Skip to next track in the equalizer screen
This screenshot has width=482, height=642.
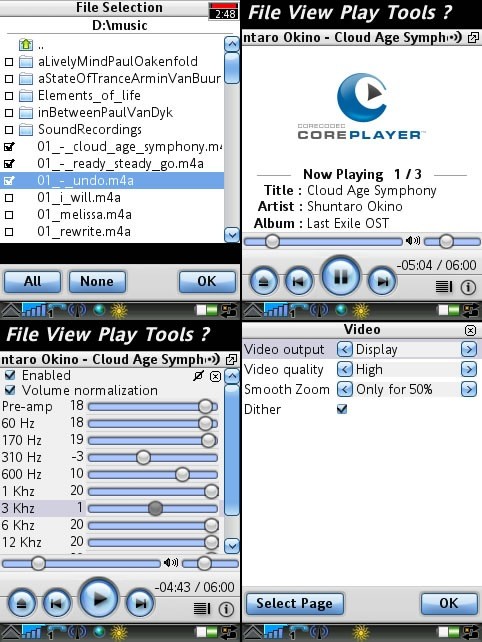(x=140, y=603)
